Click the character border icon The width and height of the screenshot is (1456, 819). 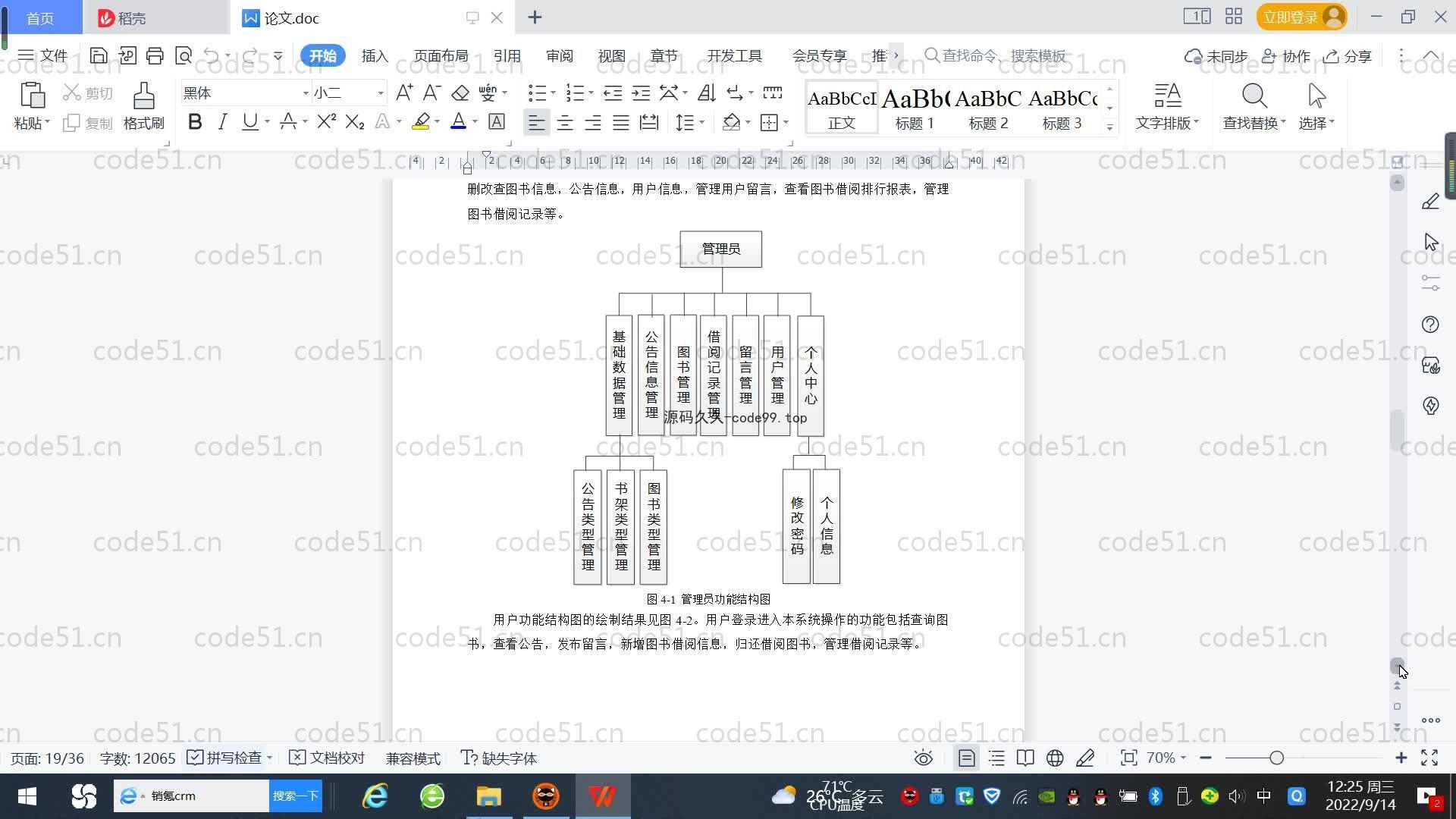click(x=496, y=121)
